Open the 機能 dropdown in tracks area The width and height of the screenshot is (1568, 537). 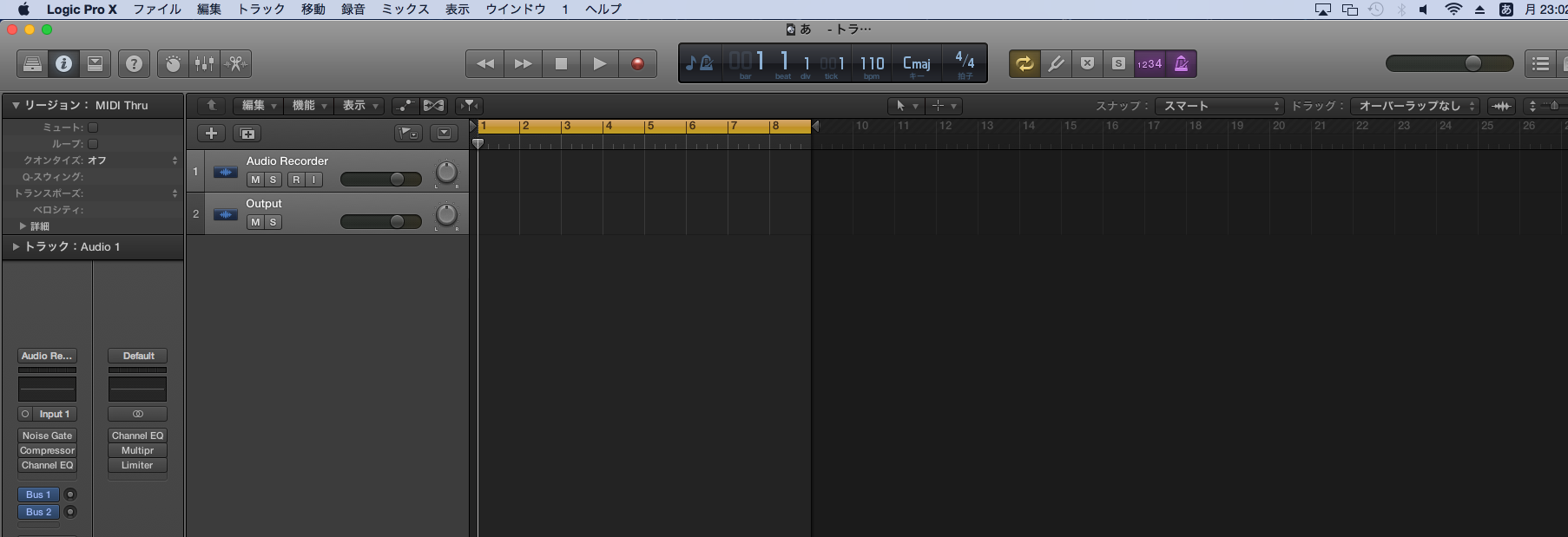[x=309, y=106]
